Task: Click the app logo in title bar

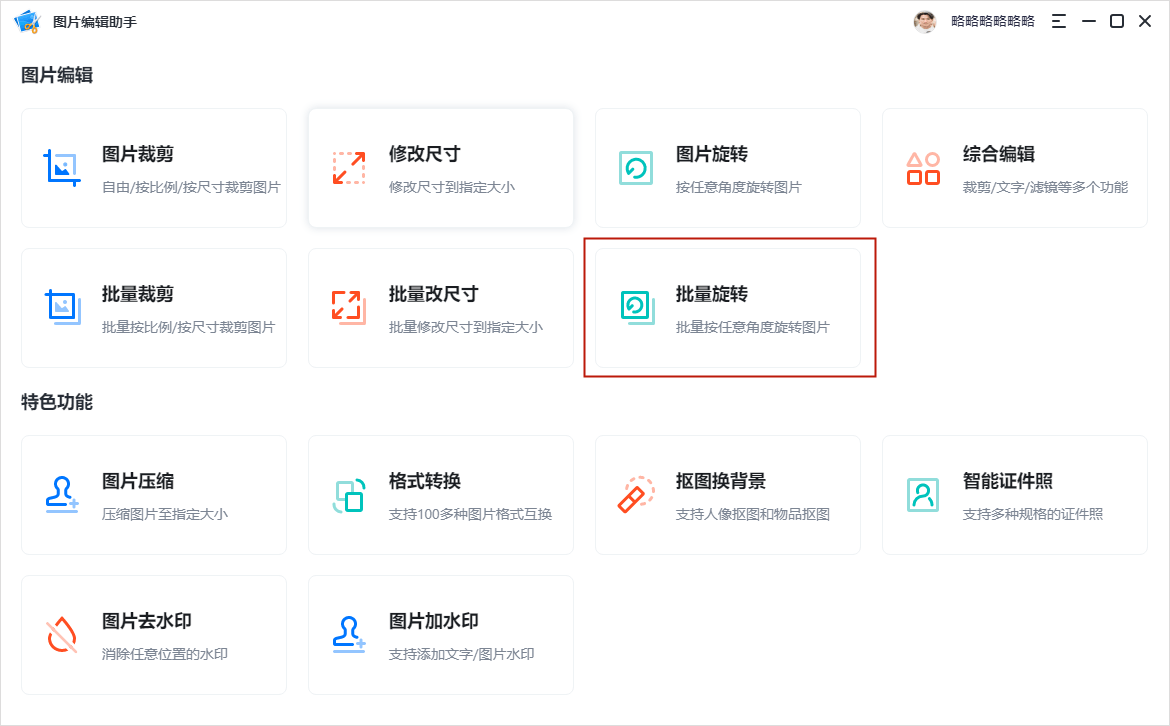Action: (x=27, y=21)
